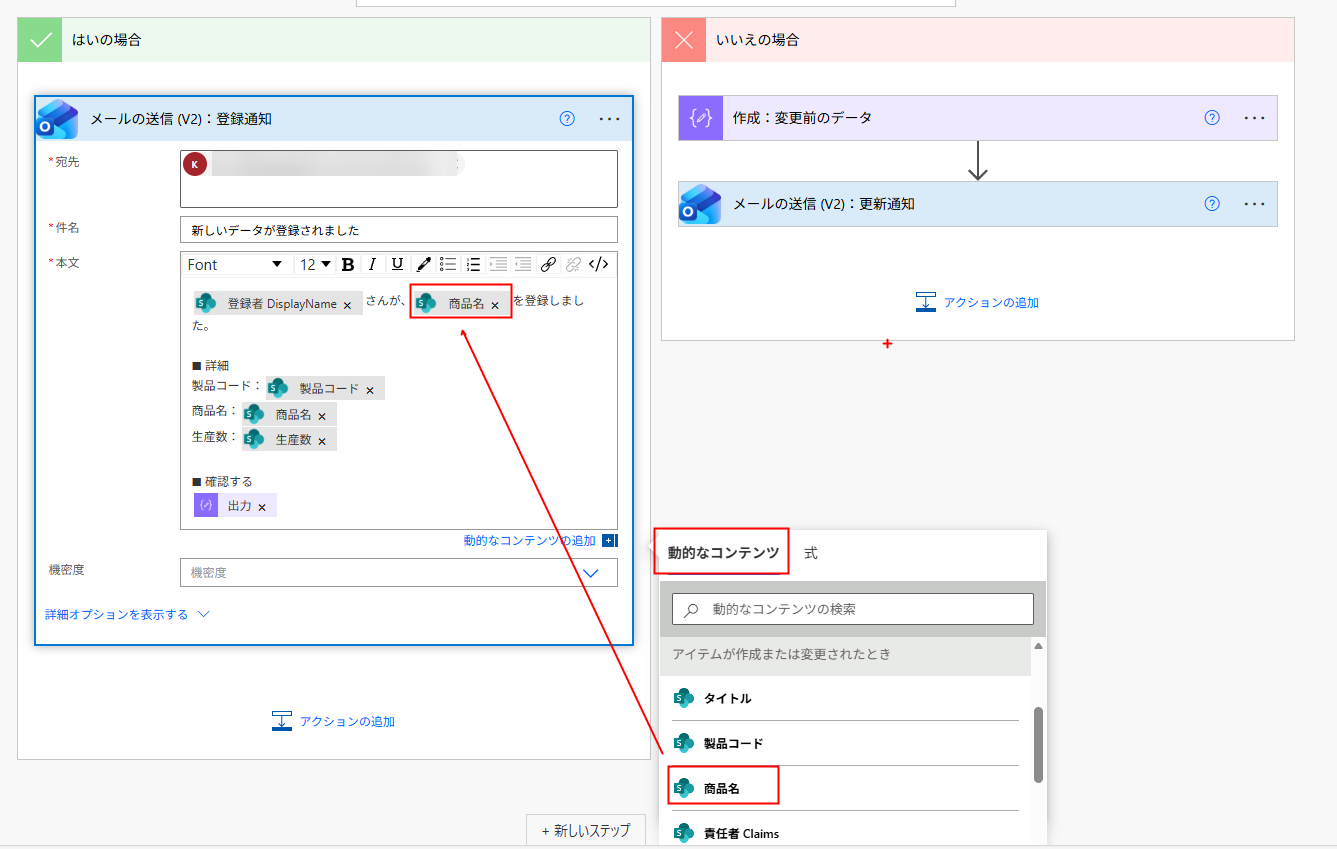
Task: Remove 商品名 token under 詳細 section
Action: coord(322,416)
